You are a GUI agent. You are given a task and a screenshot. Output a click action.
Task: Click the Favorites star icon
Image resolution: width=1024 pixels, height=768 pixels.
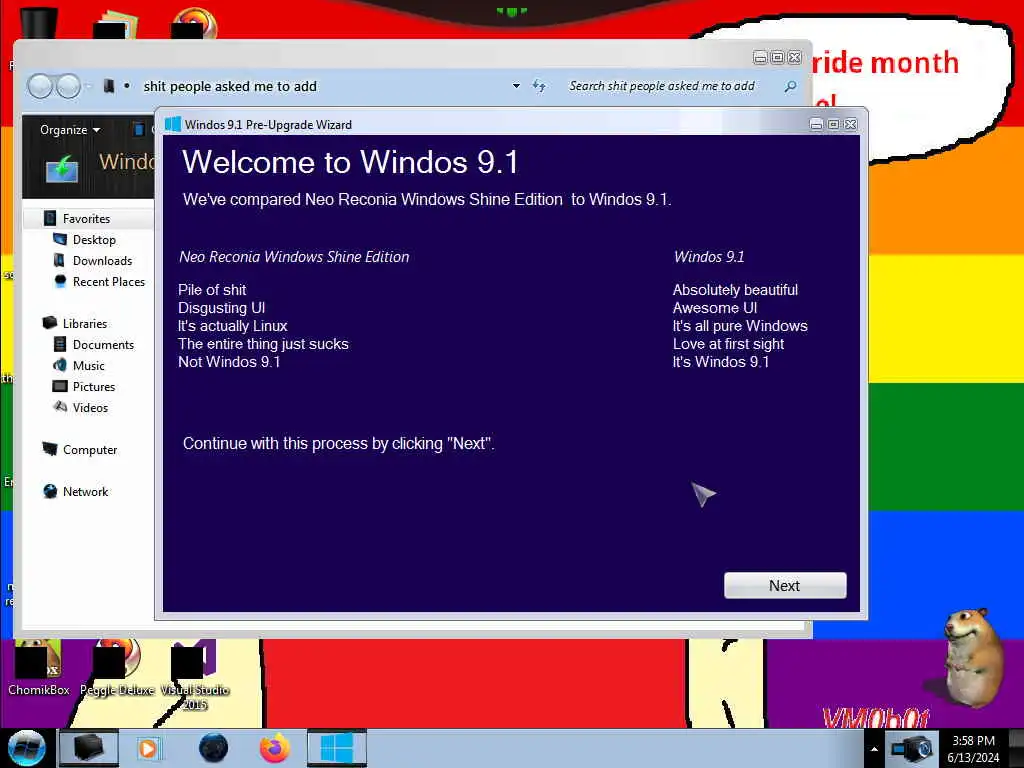[50, 218]
